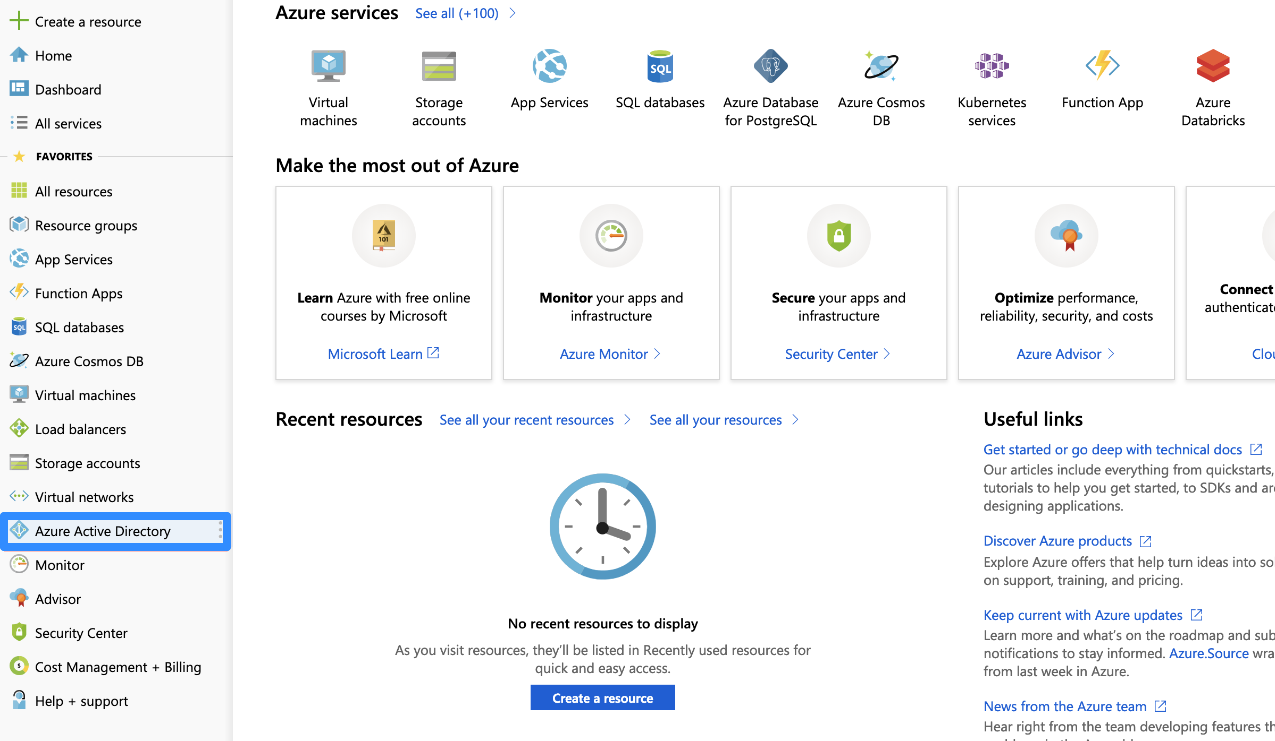Click the Create a resource plus icon
Viewport: 1275px width, 741px height.
[x=18, y=21]
